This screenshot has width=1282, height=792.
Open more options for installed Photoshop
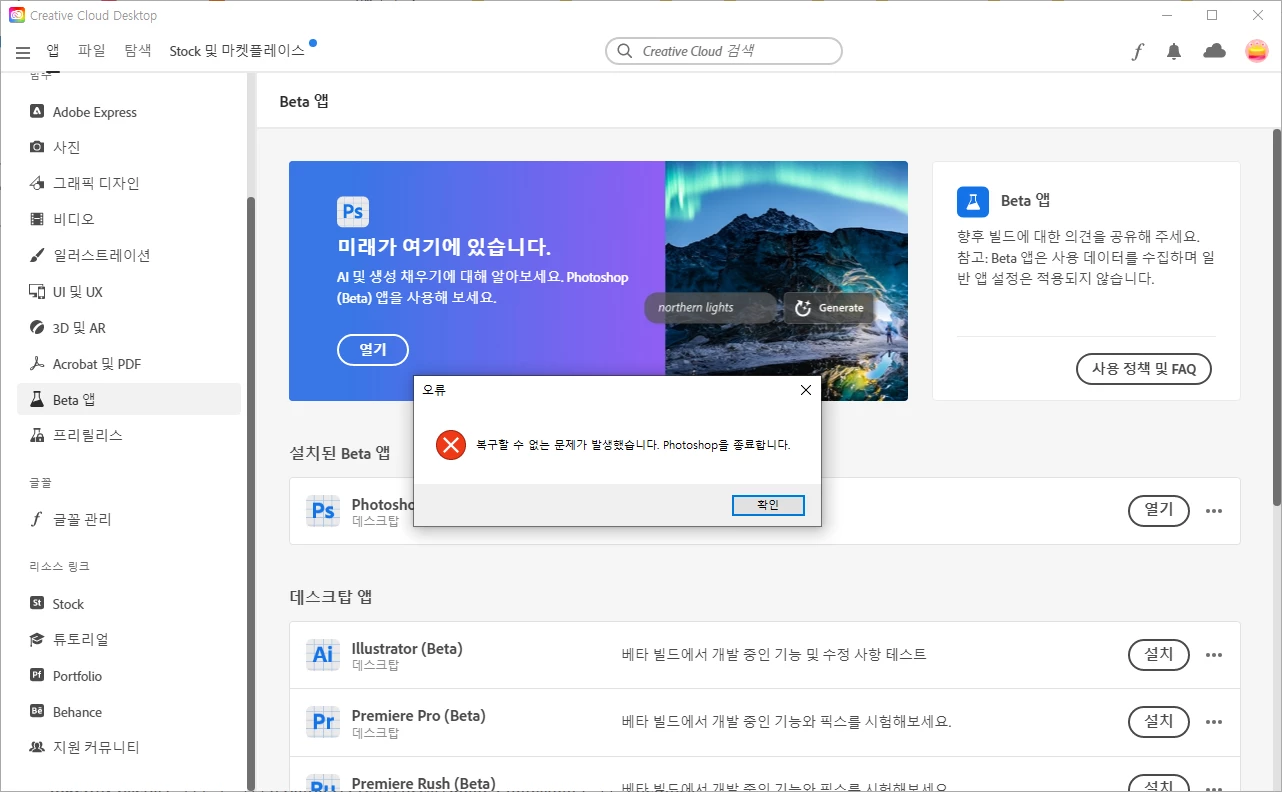[x=1214, y=511]
